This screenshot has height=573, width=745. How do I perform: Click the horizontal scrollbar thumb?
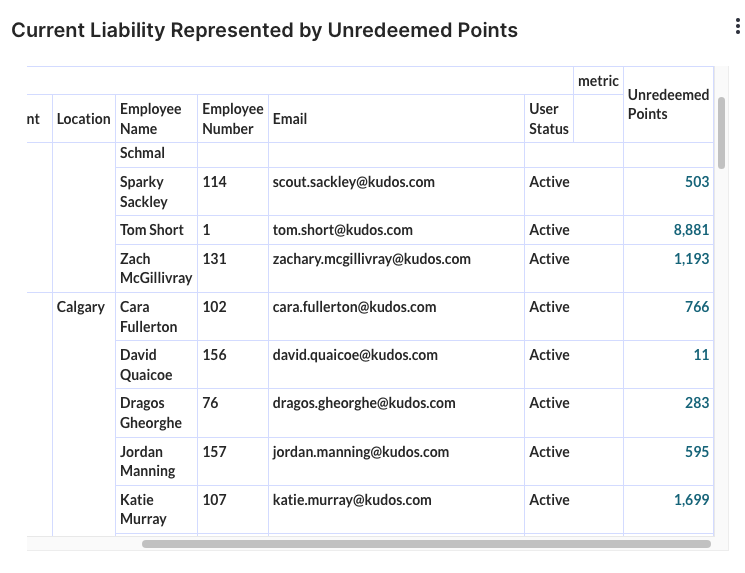426,544
